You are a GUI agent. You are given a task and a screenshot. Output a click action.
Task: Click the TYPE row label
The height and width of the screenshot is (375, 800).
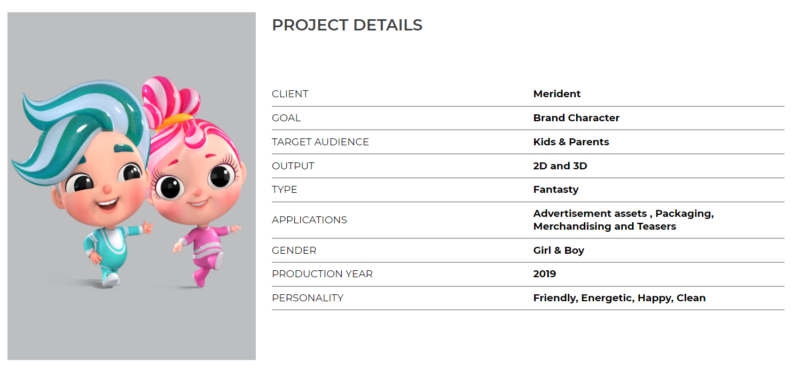tap(284, 190)
